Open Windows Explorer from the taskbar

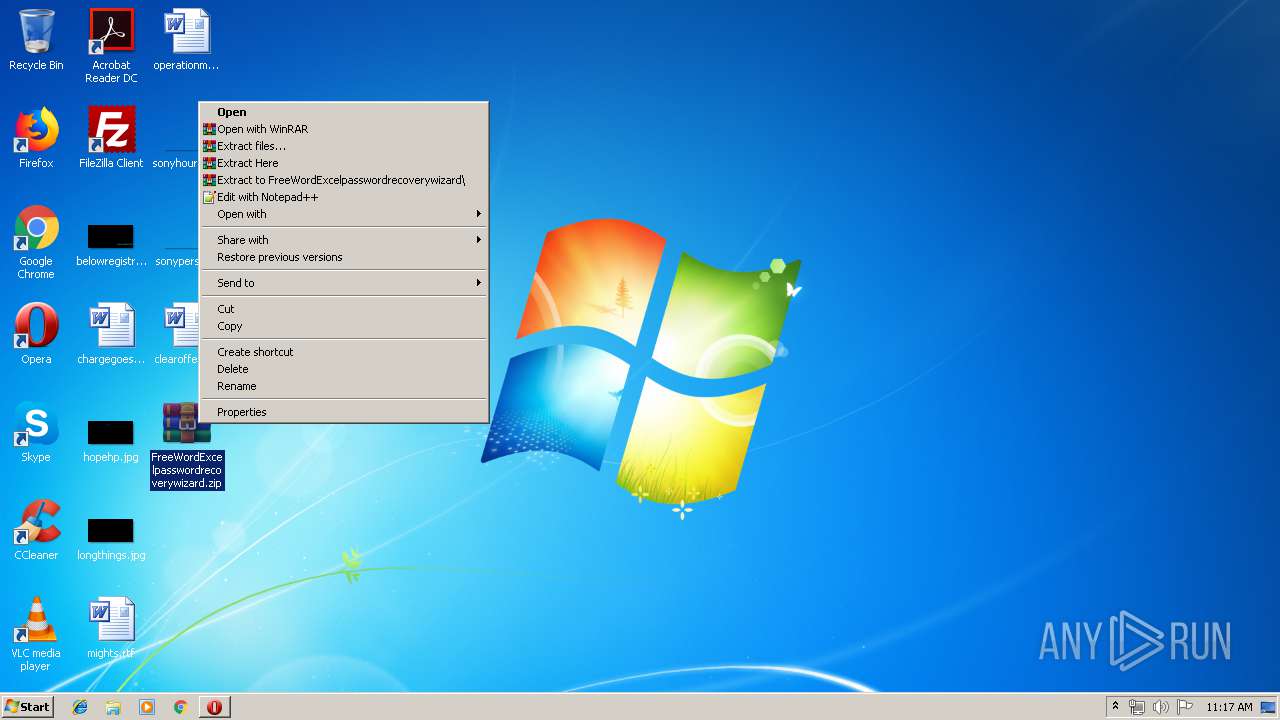click(113, 707)
